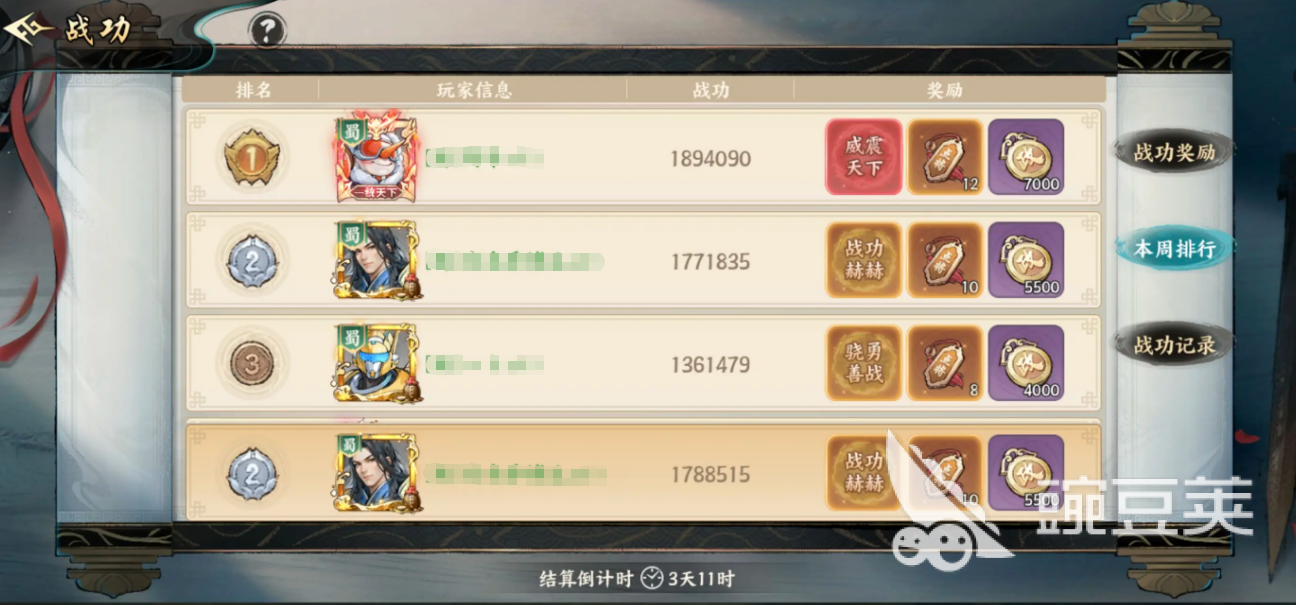Select the rank 1 gold medal icon
The width and height of the screenshot is (1296, 605).
pos(252,158)
